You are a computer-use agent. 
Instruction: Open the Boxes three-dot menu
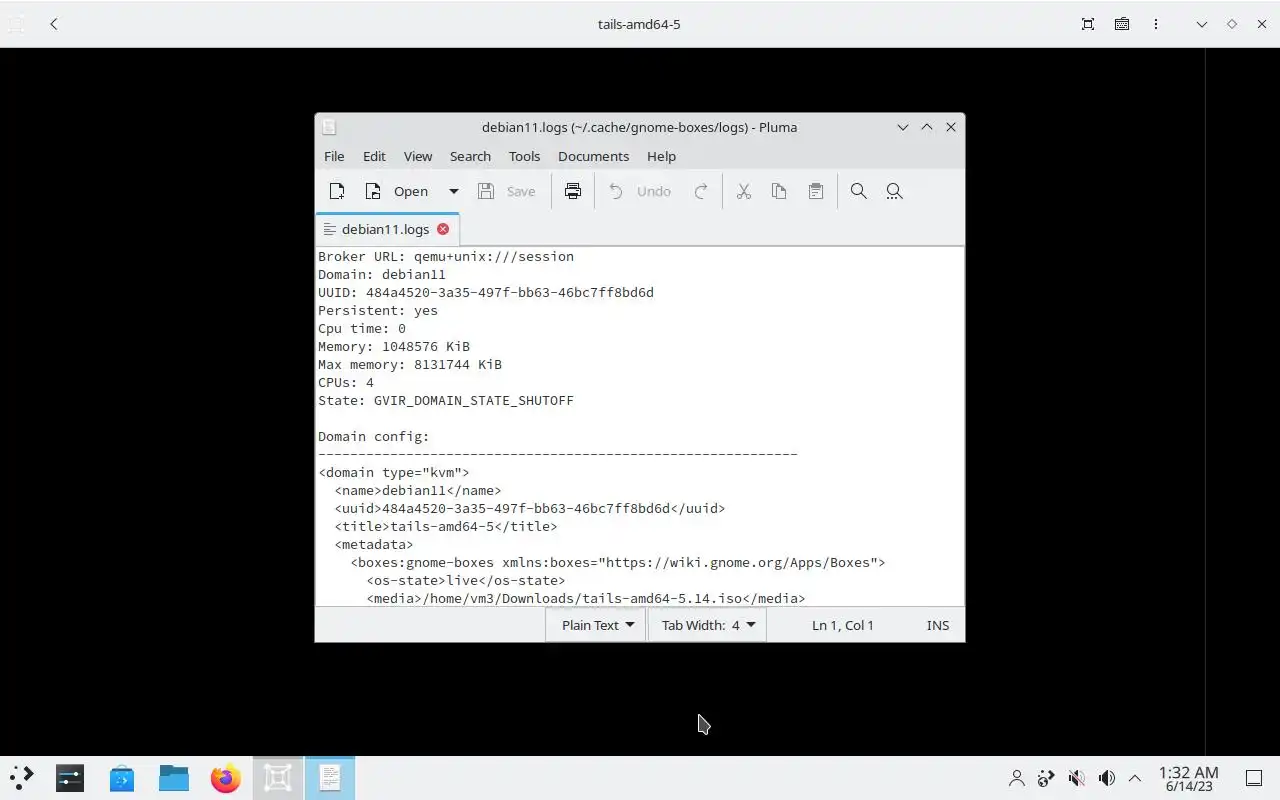click(x=1156, y=24)
